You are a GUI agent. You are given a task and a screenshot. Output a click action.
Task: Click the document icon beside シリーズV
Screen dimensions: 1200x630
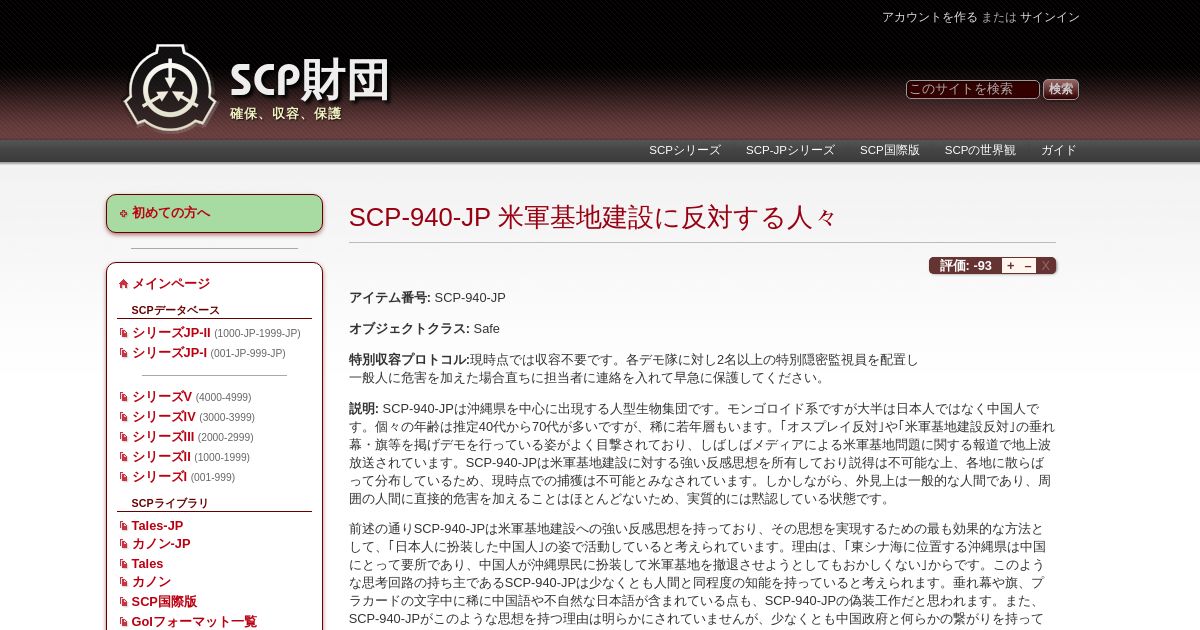[x=123, y=397]
